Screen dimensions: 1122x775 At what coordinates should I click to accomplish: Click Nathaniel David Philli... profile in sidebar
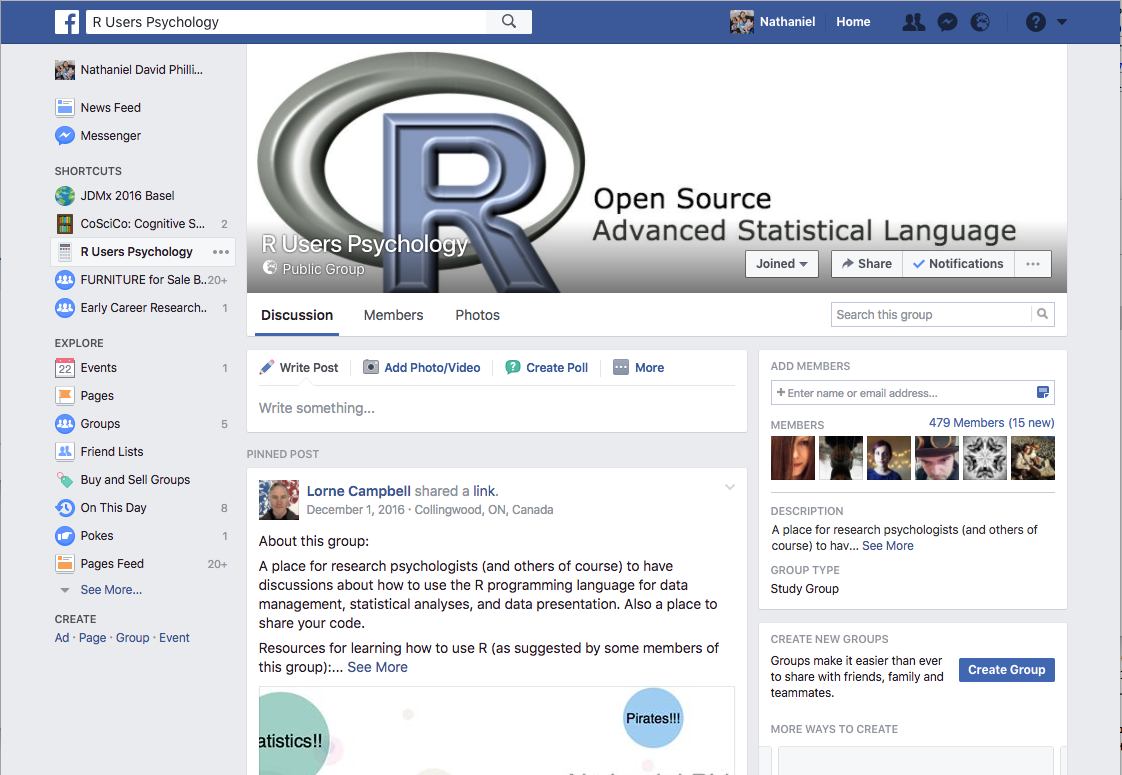[129, 69]
